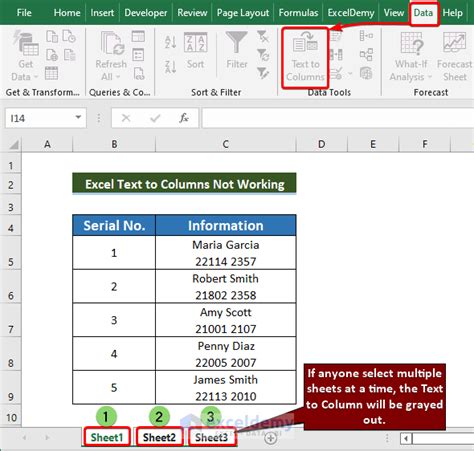Click the previous sheet navigation arrow
This screenshot has height=451, width=474.
24,437
